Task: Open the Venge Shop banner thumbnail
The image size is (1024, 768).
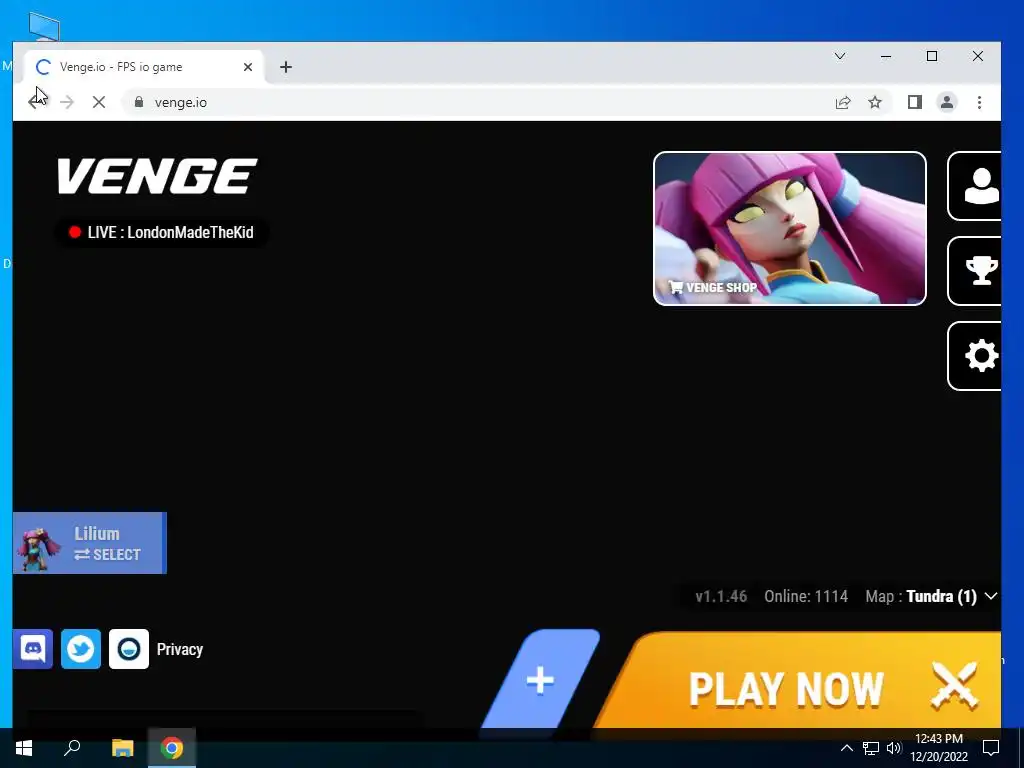Action: point(790,229)
